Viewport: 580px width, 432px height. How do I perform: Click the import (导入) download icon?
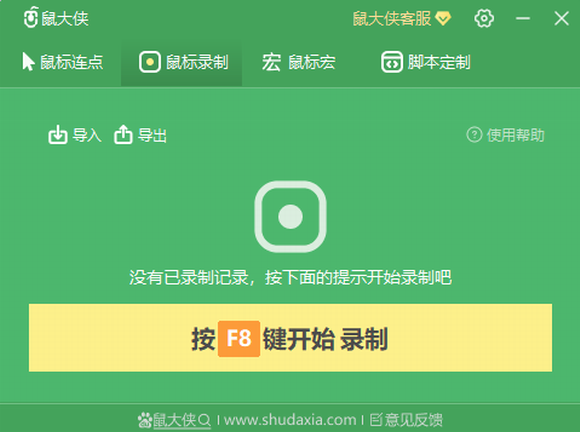58,135
